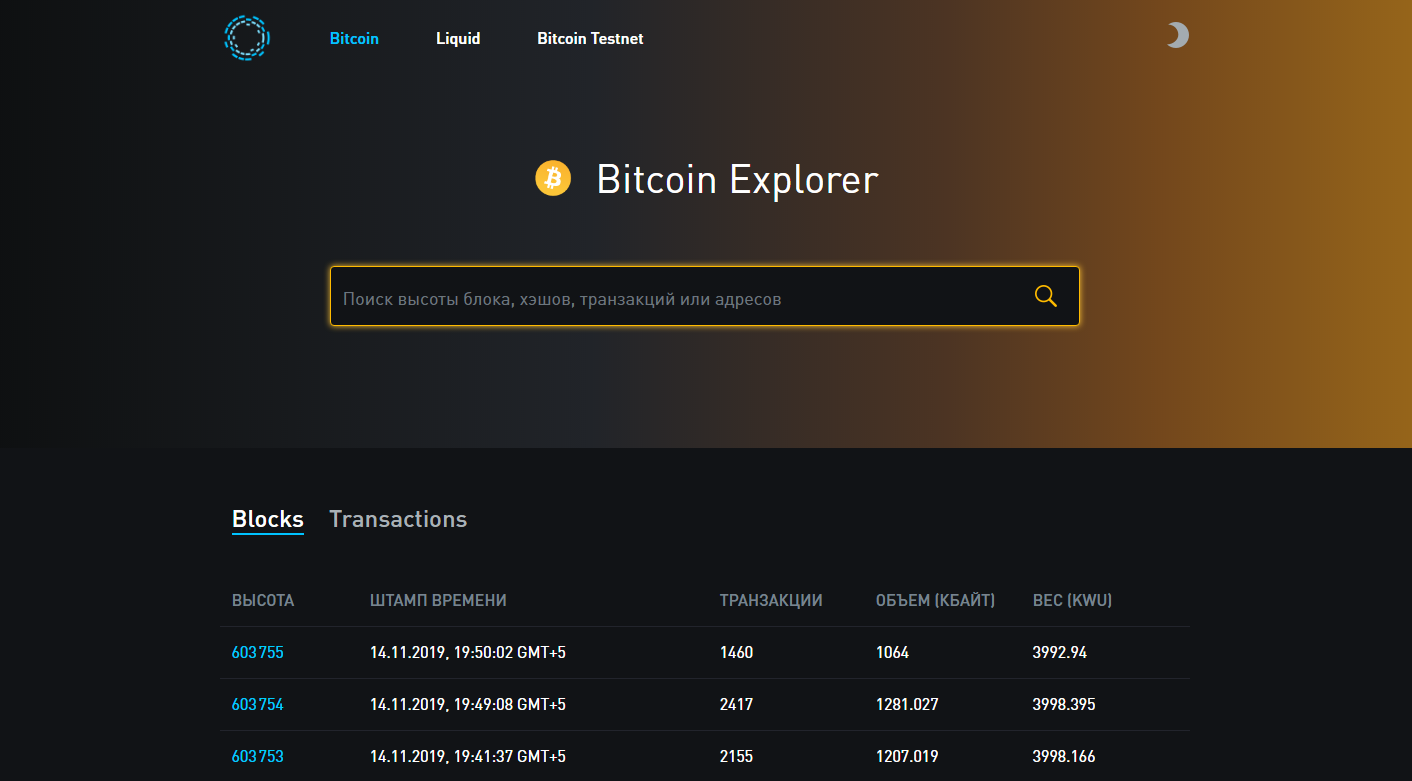Screen dimensions: 1412x781
Task: Click the orange Bitcoin coin icon
Action: click(x=553, y=178)
